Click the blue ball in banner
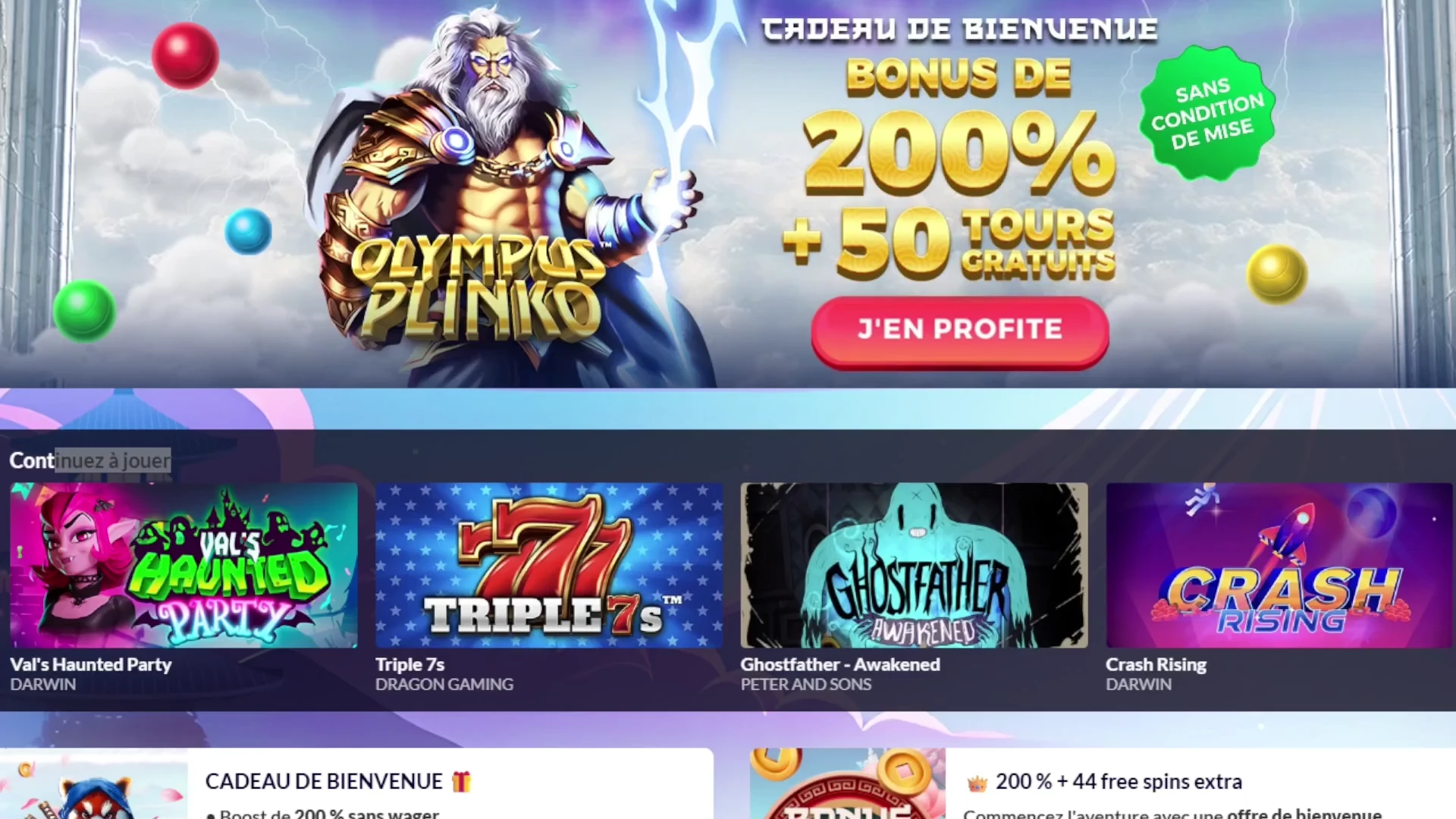The height and width of the screenshot is (819, 1456). [x=248, y=231]
